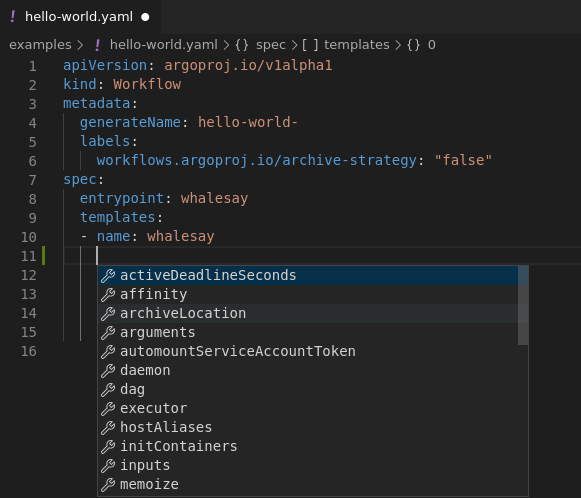Viewport: 581px width, 498px height.
Task: Pick the dag suggestion
Action: [308, 389]
